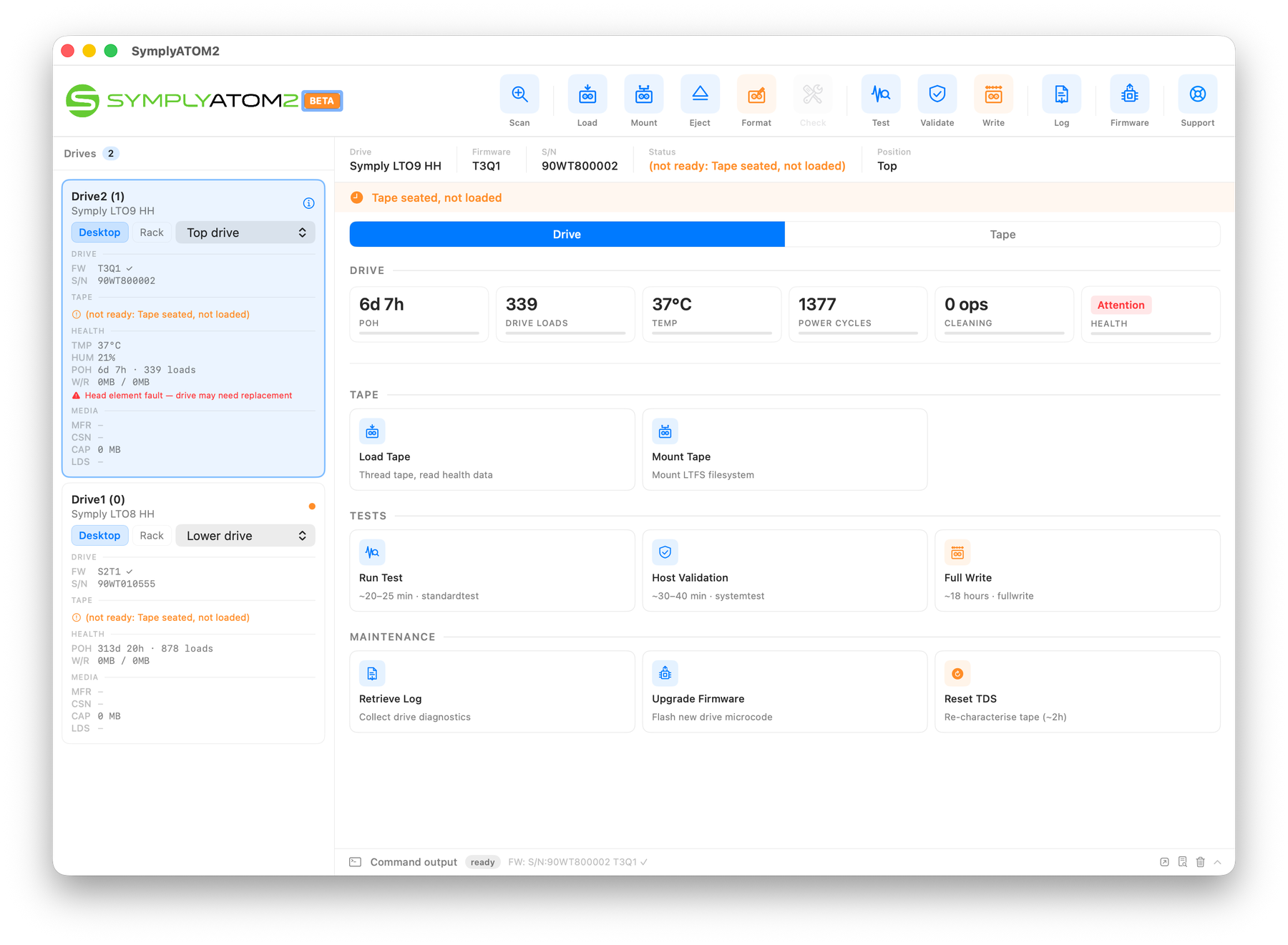The width and height of the screenshot is (1288, 945).
Task: Click the Test toolbar icon
Action: [881, 94]
